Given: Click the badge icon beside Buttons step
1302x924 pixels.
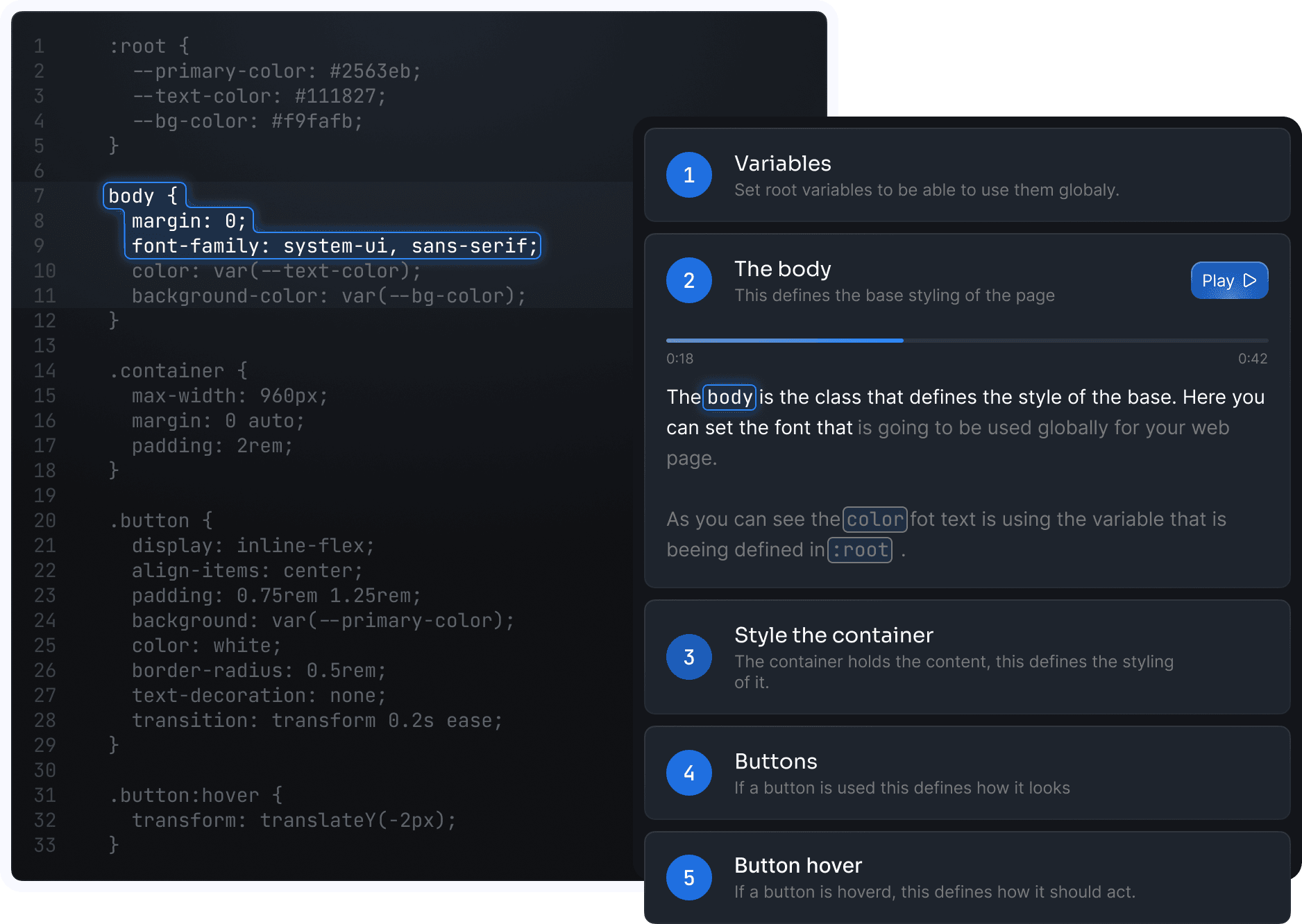Looking at the screenshot, I should coord(688,772).
